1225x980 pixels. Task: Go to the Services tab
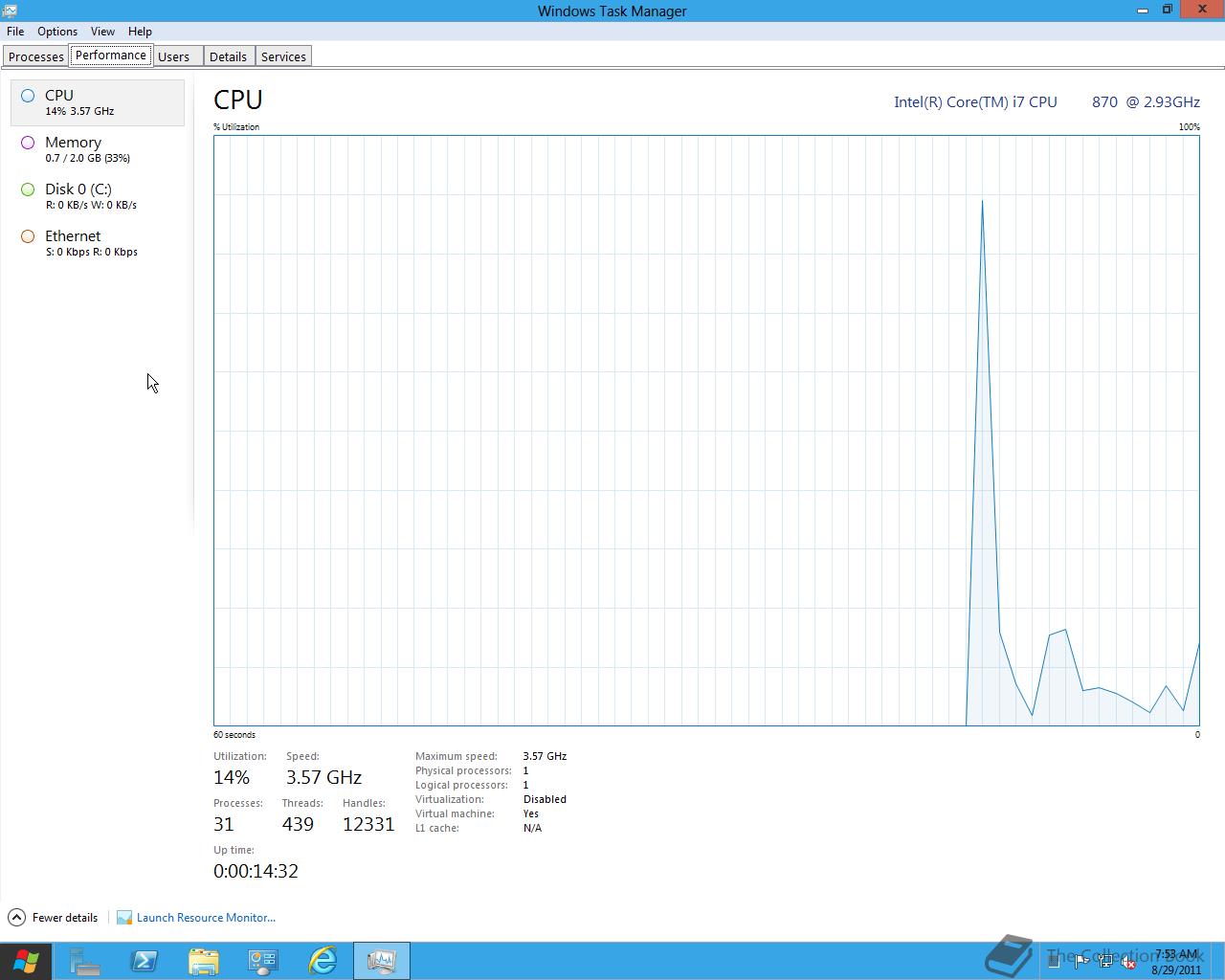coord(283,56)
